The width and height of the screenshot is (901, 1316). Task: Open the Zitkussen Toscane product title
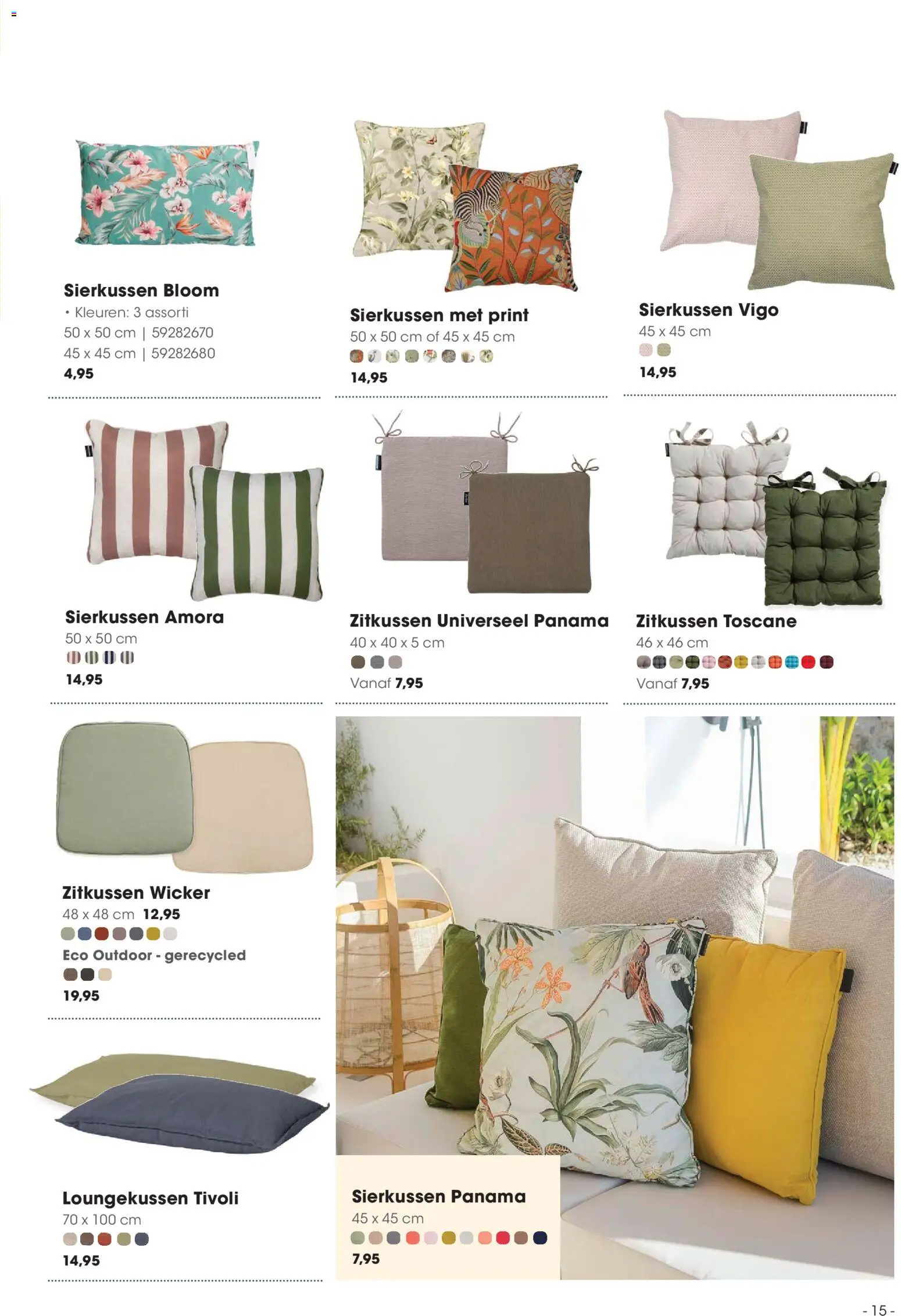[x=716, y=621]
